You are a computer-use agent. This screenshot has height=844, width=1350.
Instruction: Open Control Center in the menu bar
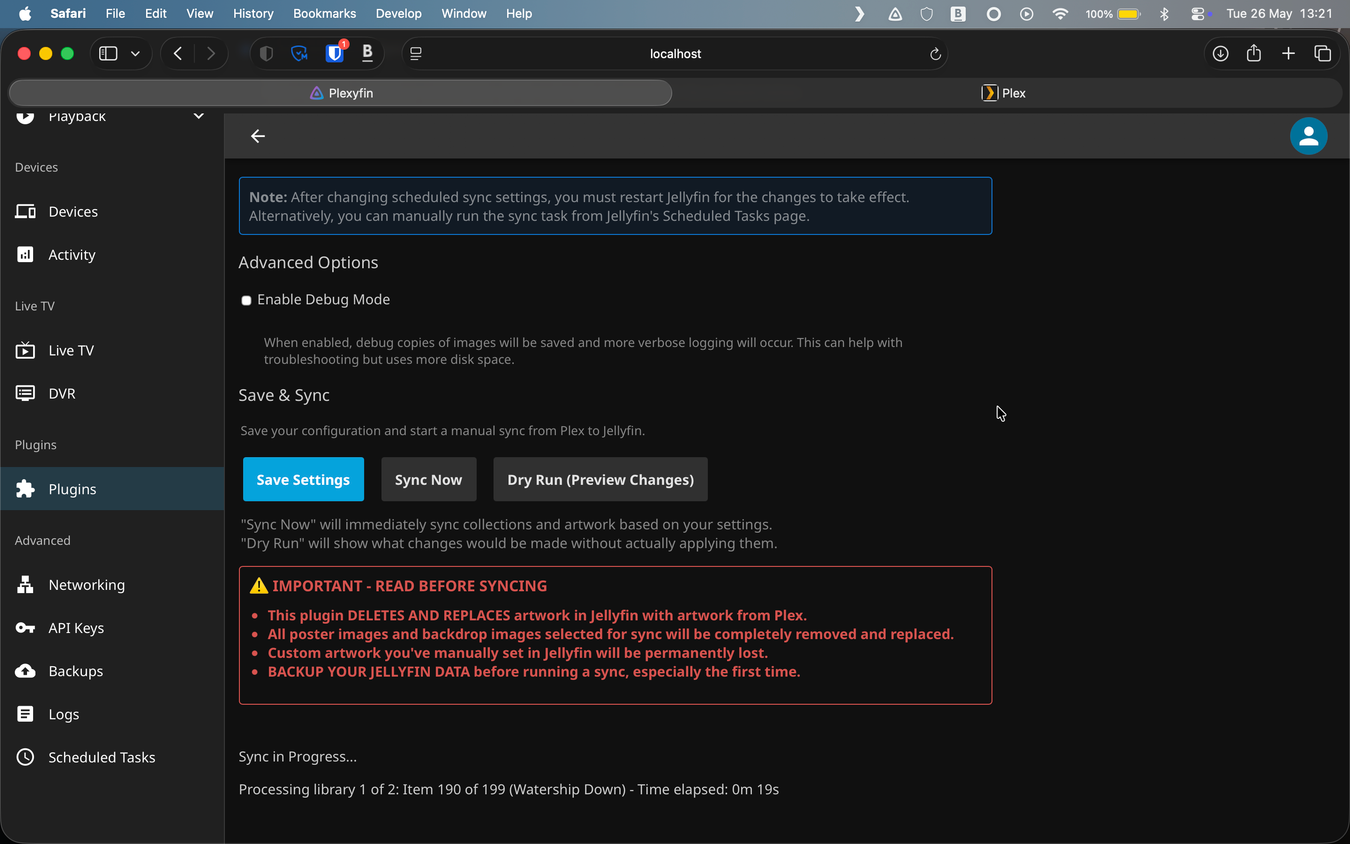coord(1198,14)
